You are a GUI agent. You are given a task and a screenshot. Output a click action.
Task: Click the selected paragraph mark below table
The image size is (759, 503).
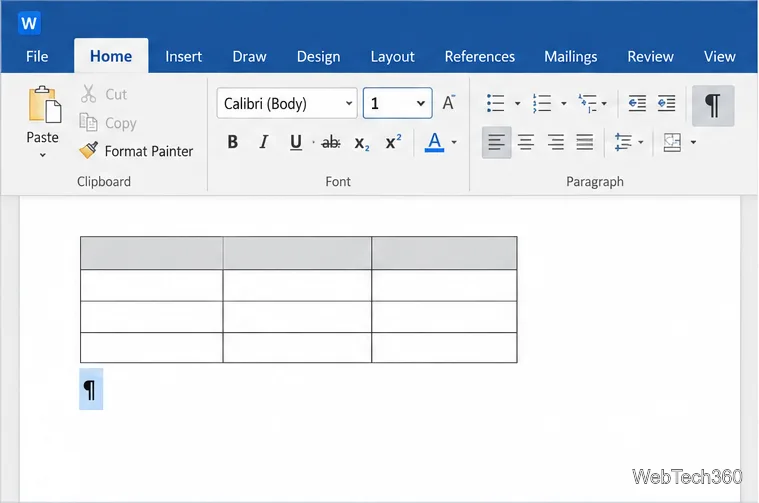pyautogui.click(x=91, y=389)
